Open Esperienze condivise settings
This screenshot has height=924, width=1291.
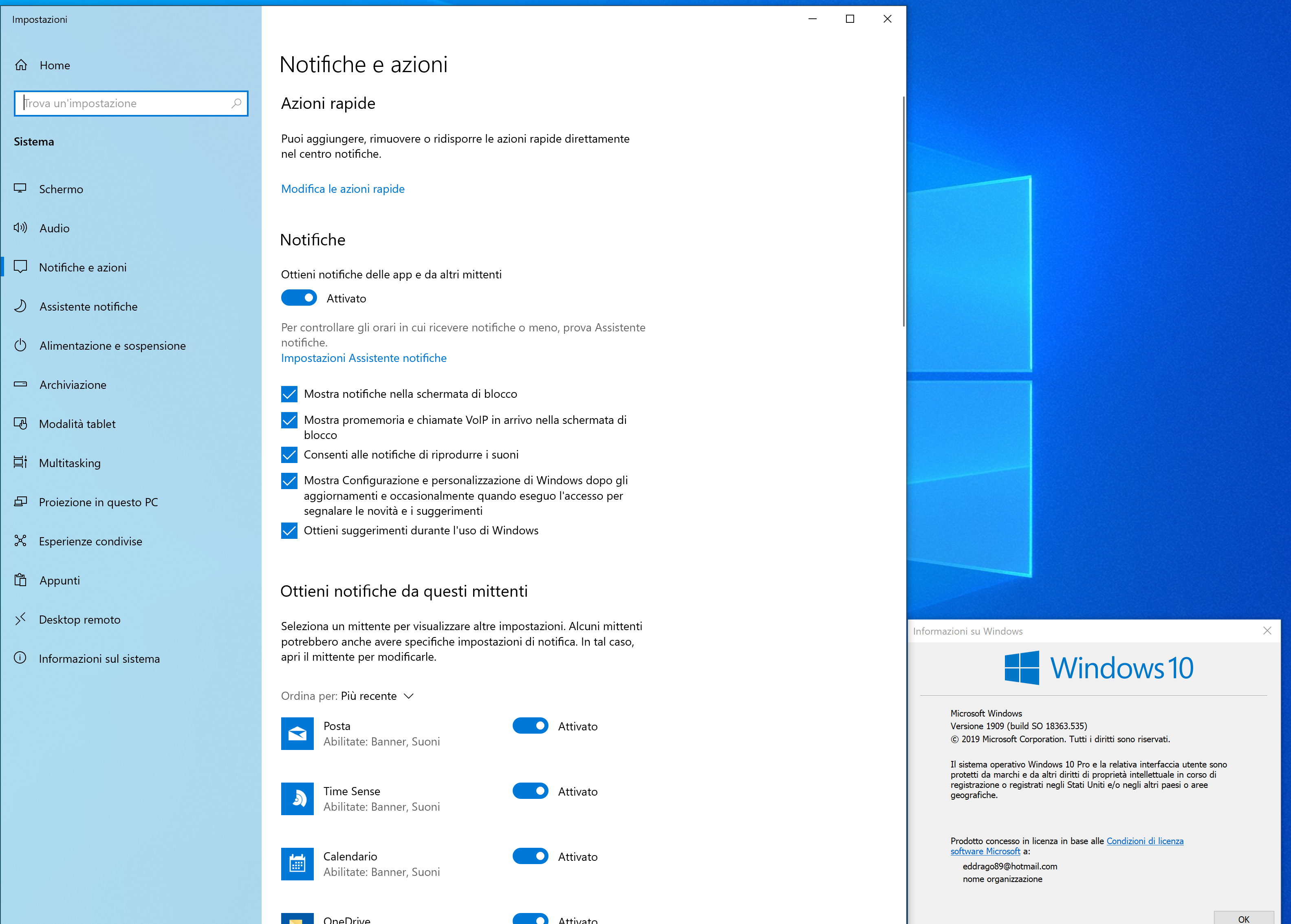(131, 541)
